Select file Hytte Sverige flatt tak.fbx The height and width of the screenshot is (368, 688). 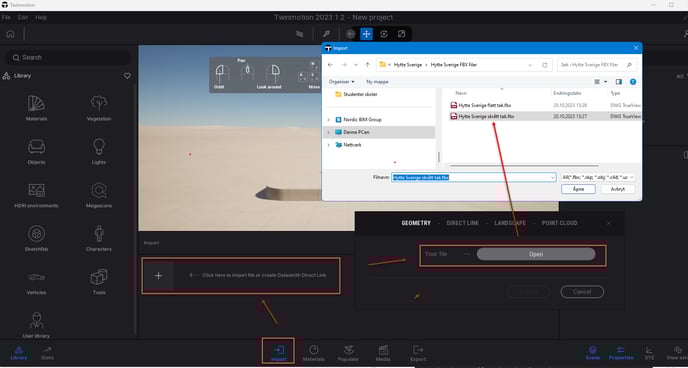click(x=480, y=105)
